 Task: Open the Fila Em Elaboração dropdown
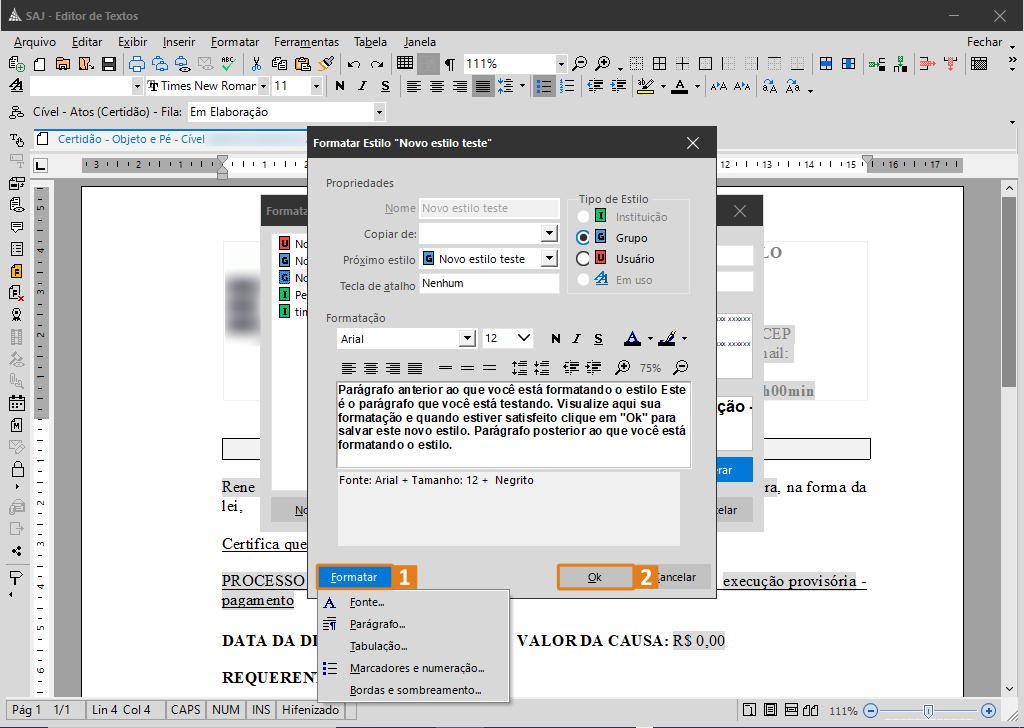[379, 112]
